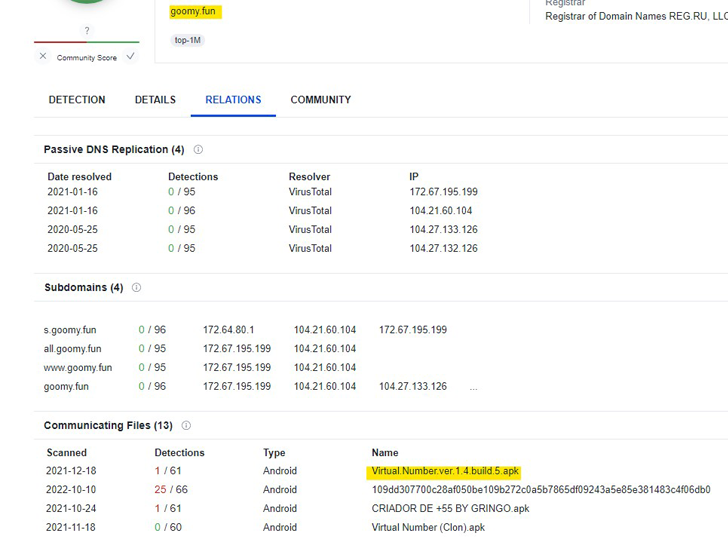Vote negative with Community Score X icon
The width and height of the screenshot is (728, 541).
coord(43,57)
